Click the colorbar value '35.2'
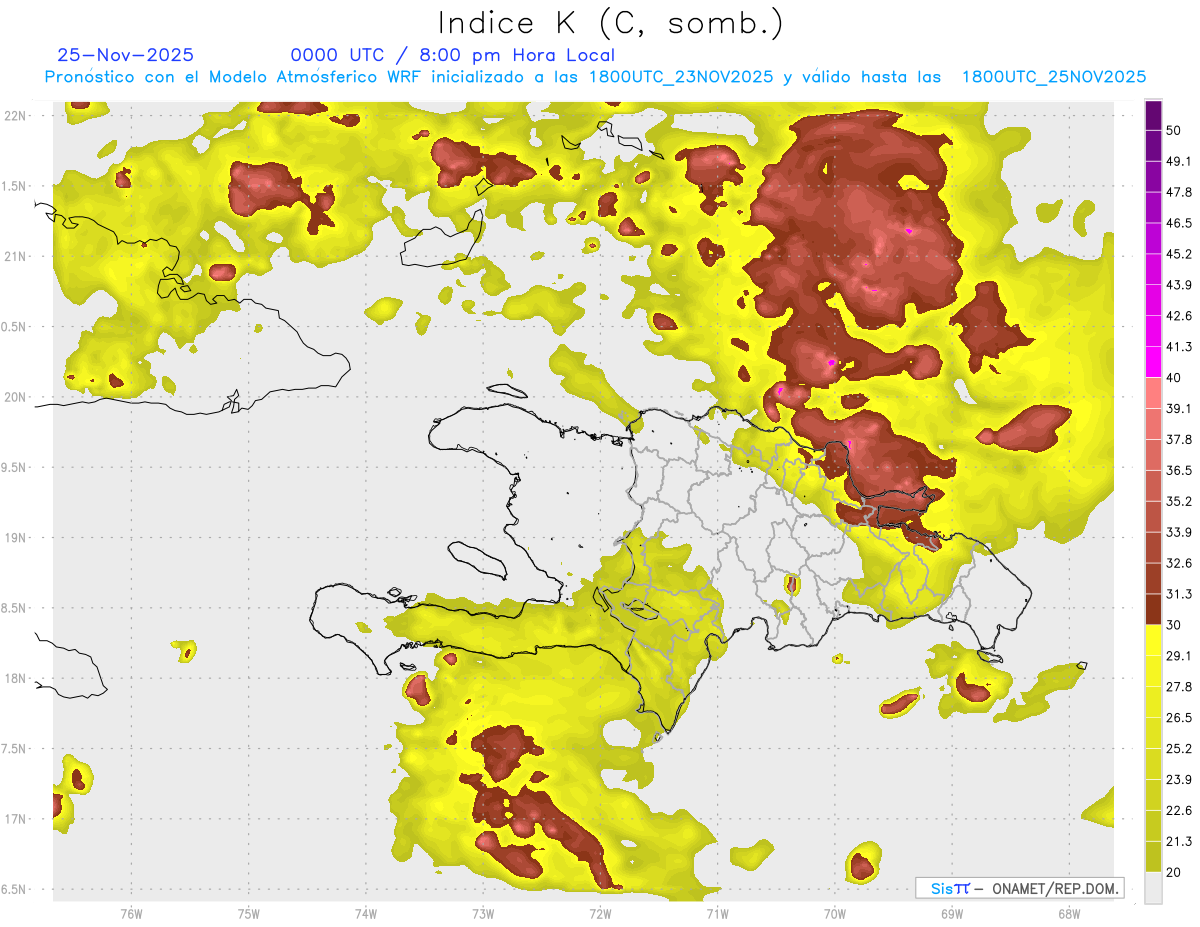The image size is (1200, 927). point(1179,501)
